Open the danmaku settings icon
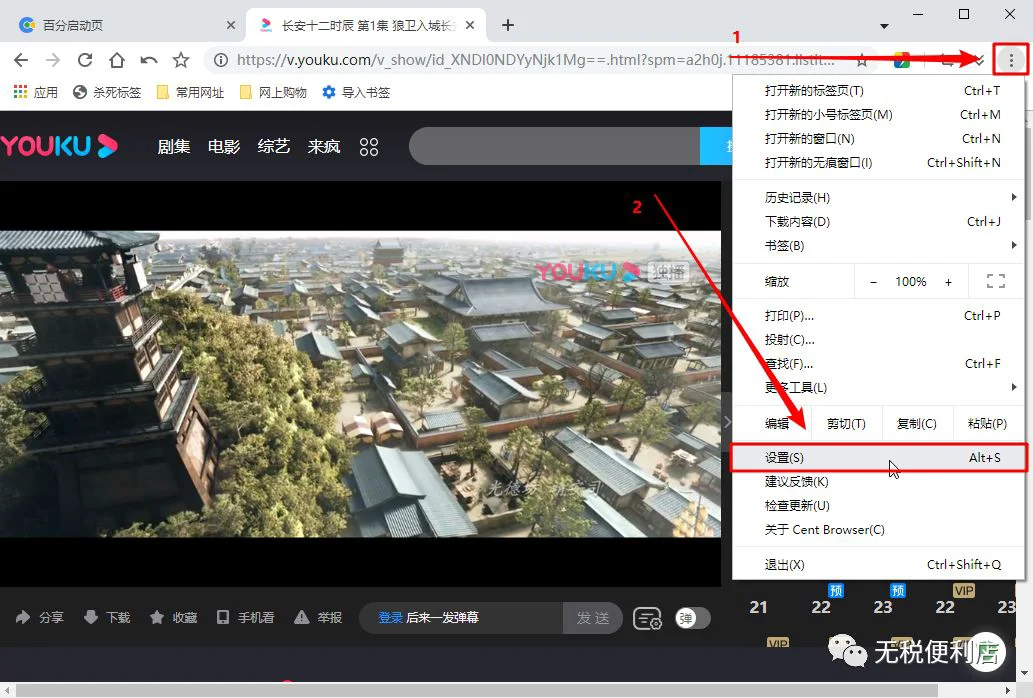This screenshot has width=1033, height=698. coord(647,618)
